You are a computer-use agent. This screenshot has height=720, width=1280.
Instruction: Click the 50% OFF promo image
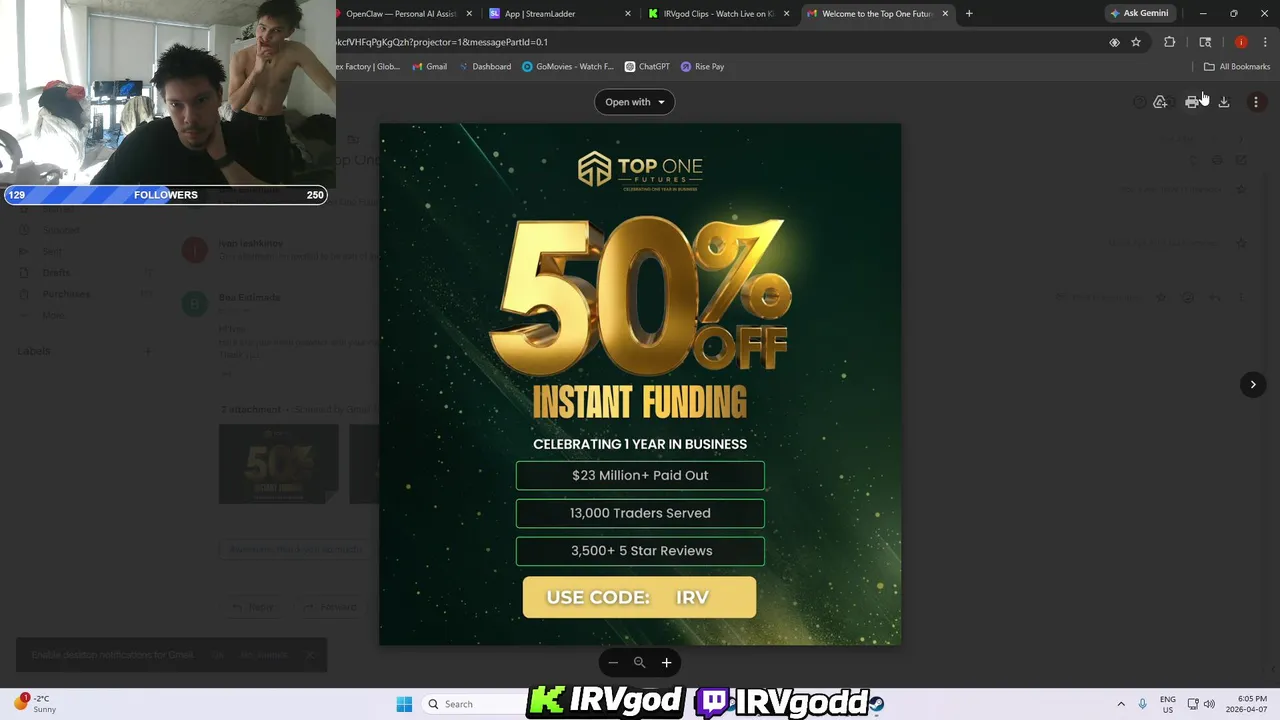pos(640,384)
